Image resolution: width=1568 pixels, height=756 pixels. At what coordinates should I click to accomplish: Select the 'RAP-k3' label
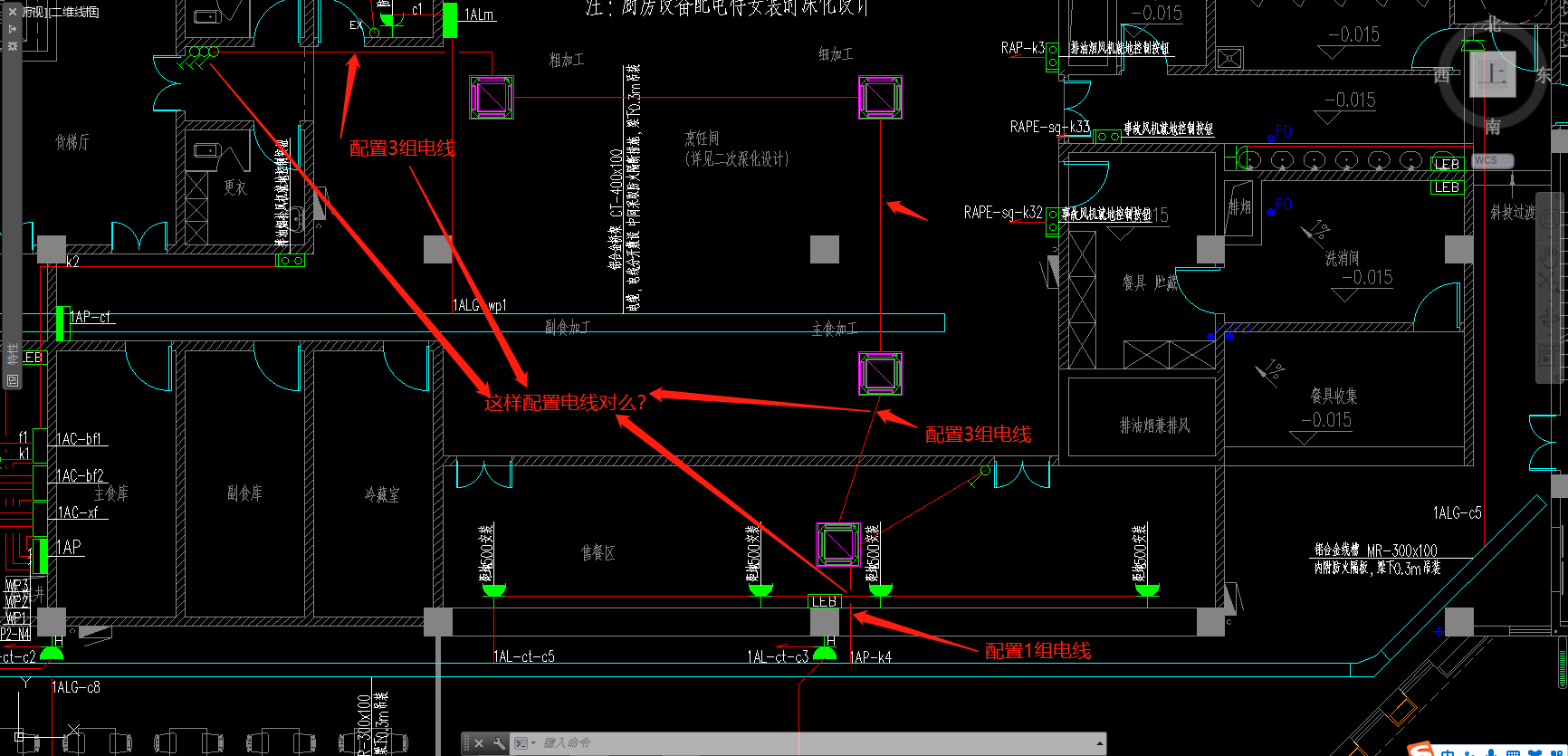(1023, 47)
